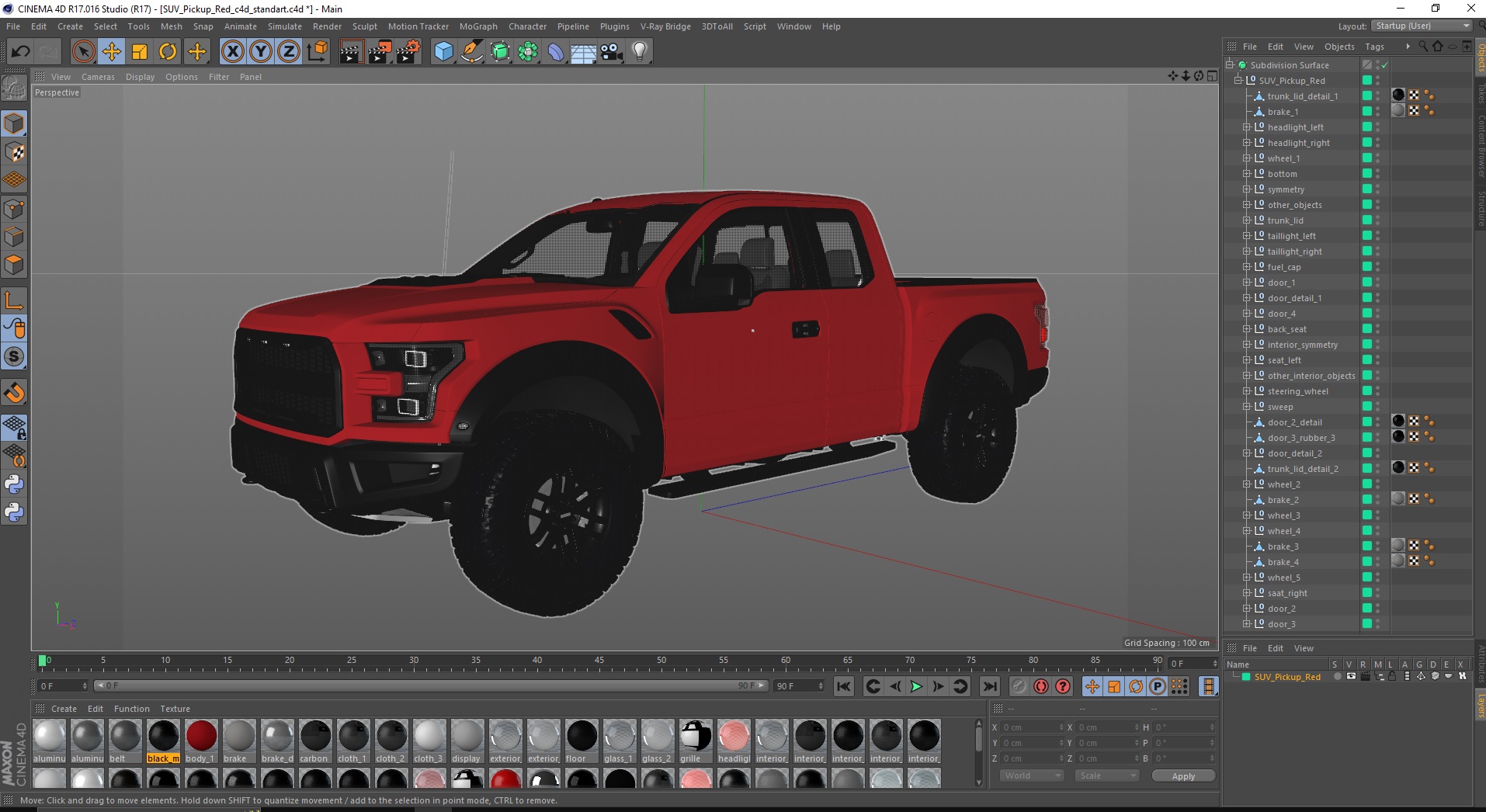
Task: Expand the headlight_left object
Action: [x=1247, y=127]
